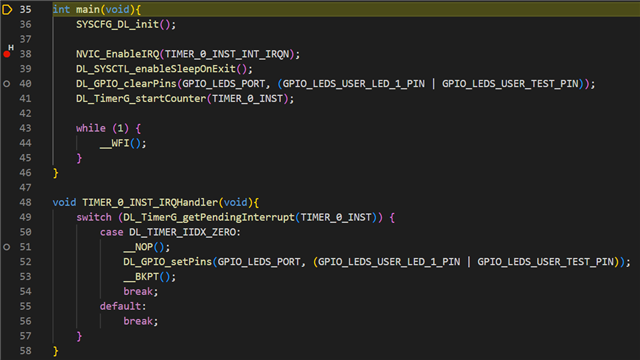Click TIMER_0_INST_INT_IRQN argument
Viewport: 640px width, 360px height.
227,54
